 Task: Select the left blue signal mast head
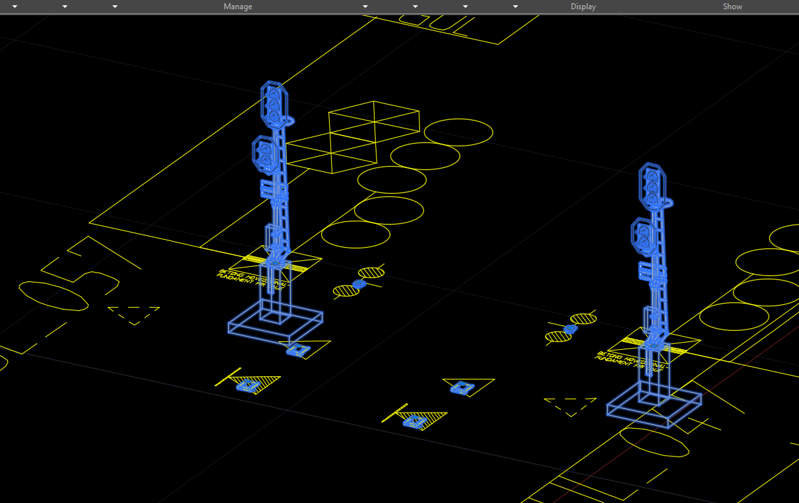click(x=275, y=103)
